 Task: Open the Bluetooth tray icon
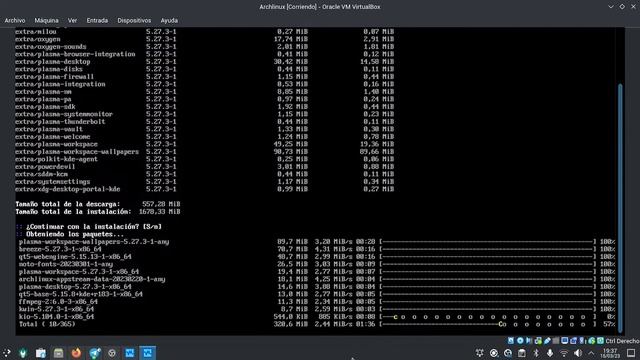pyautogui.click(x=536, y=353)
